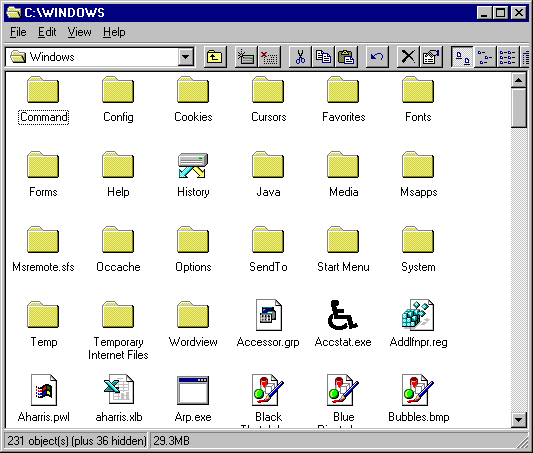Select the Cookies folder
The width and height of the screenshot is (533, 453).
coord(193,90)
